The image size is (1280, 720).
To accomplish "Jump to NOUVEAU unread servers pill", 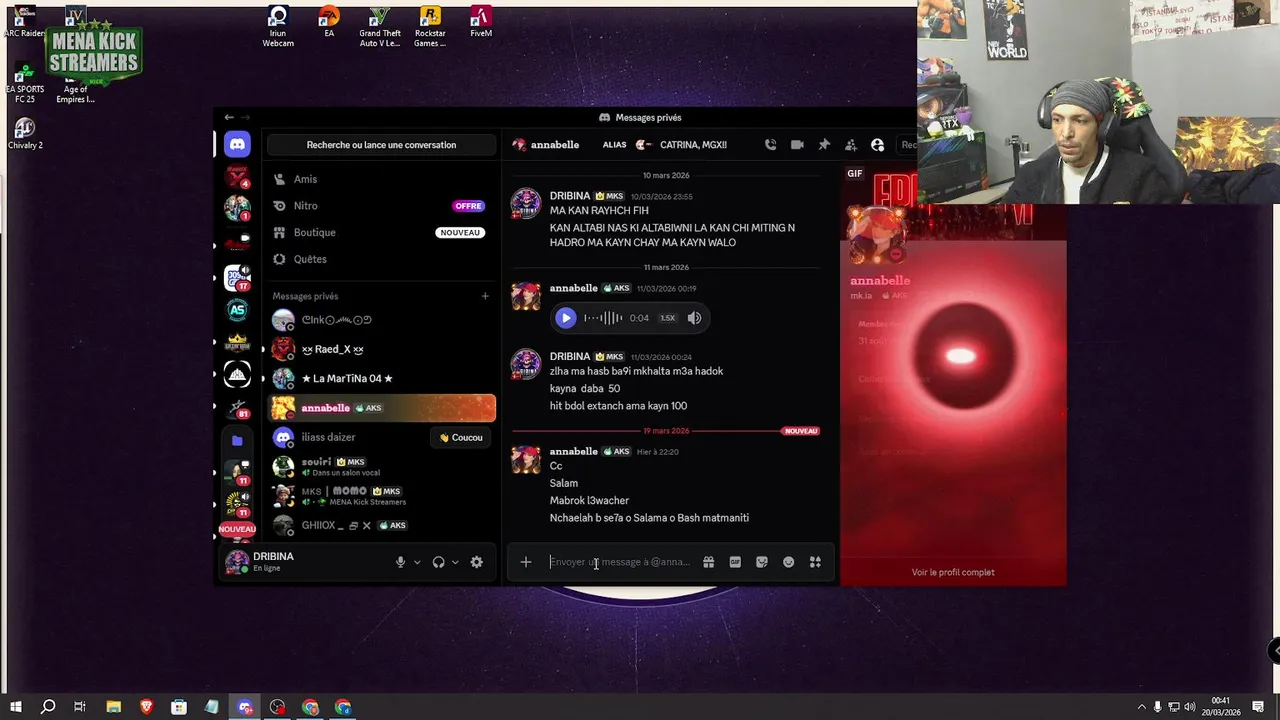I will (x=237, y=529).
